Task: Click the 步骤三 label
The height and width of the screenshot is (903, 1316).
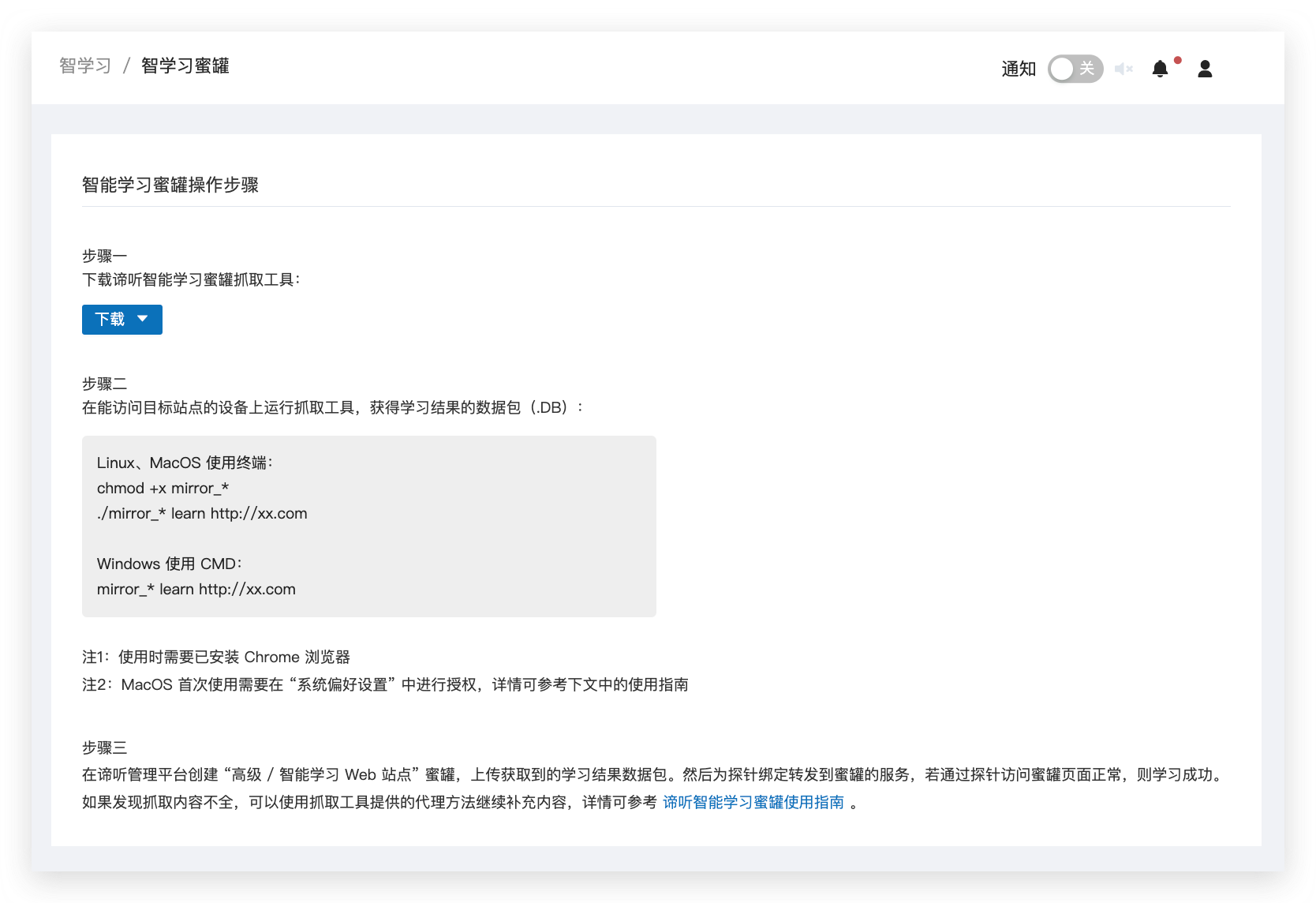Action: [104, 748]
